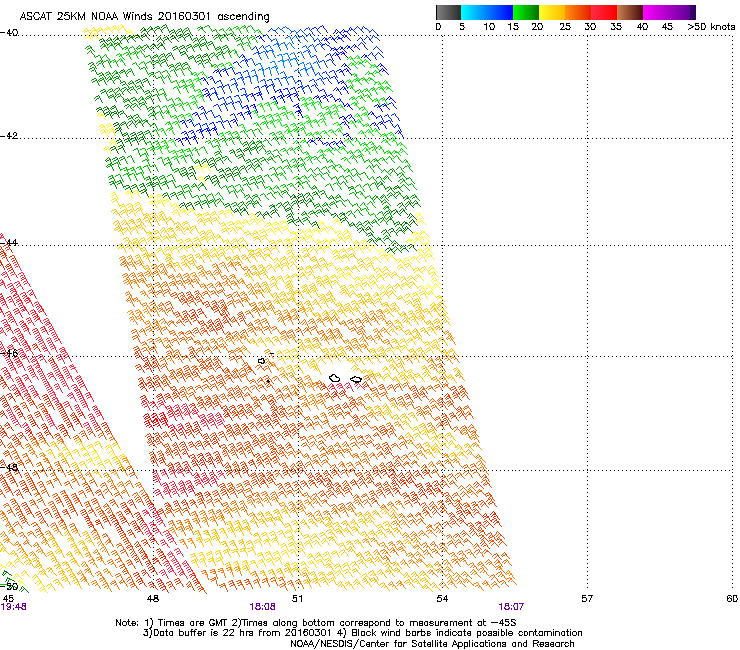Click the 45 longitude axis label
The image size is (740, 650).
tap(8, 599)
